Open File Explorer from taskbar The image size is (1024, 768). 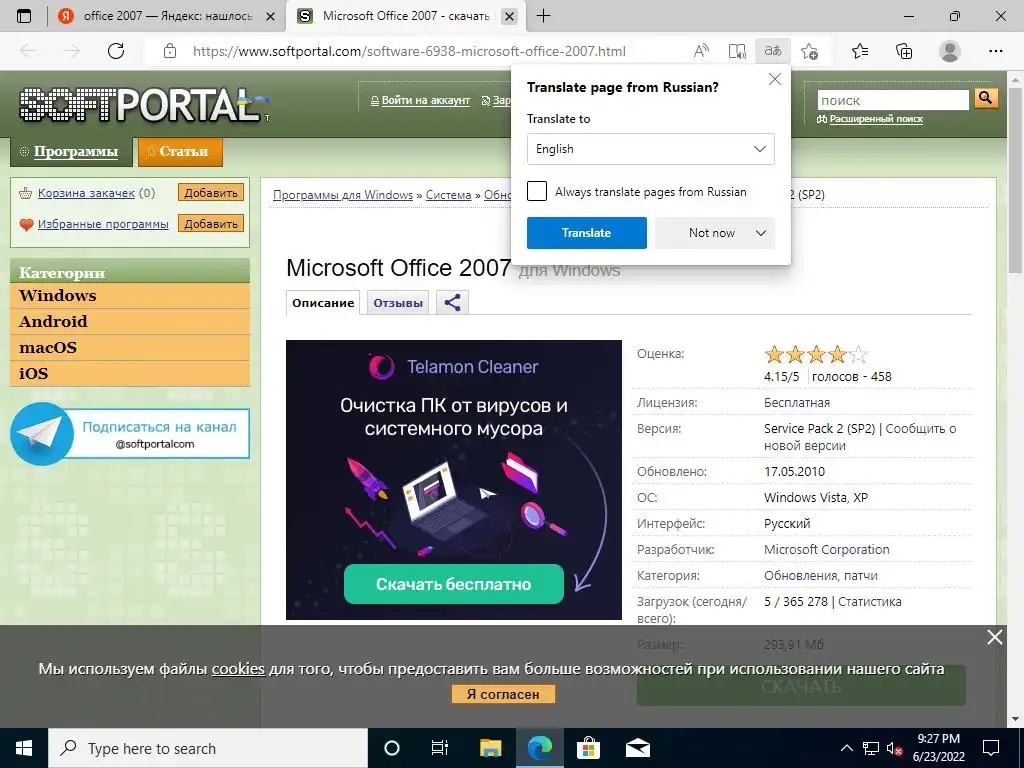point(490,748)
